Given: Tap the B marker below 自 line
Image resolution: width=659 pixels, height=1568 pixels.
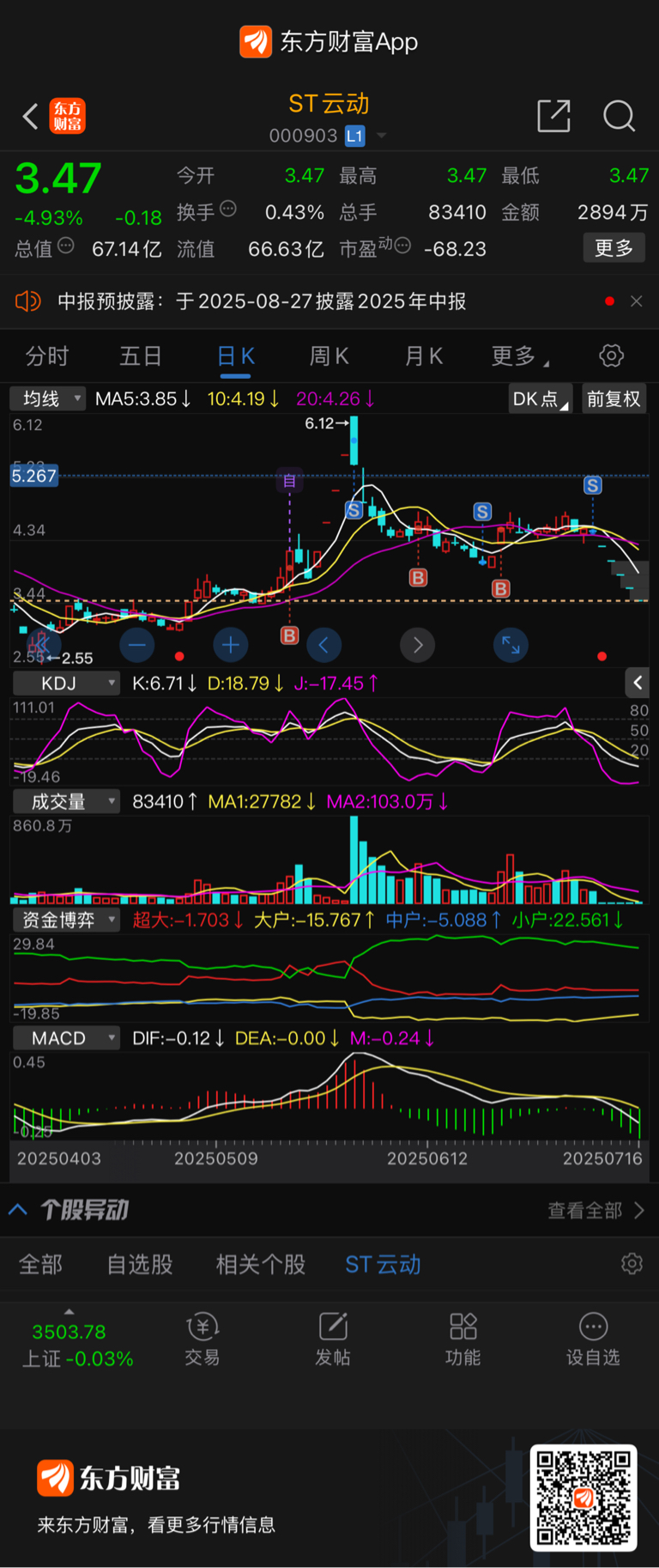Looking at the screenshot, I should [x=290, y=635].
